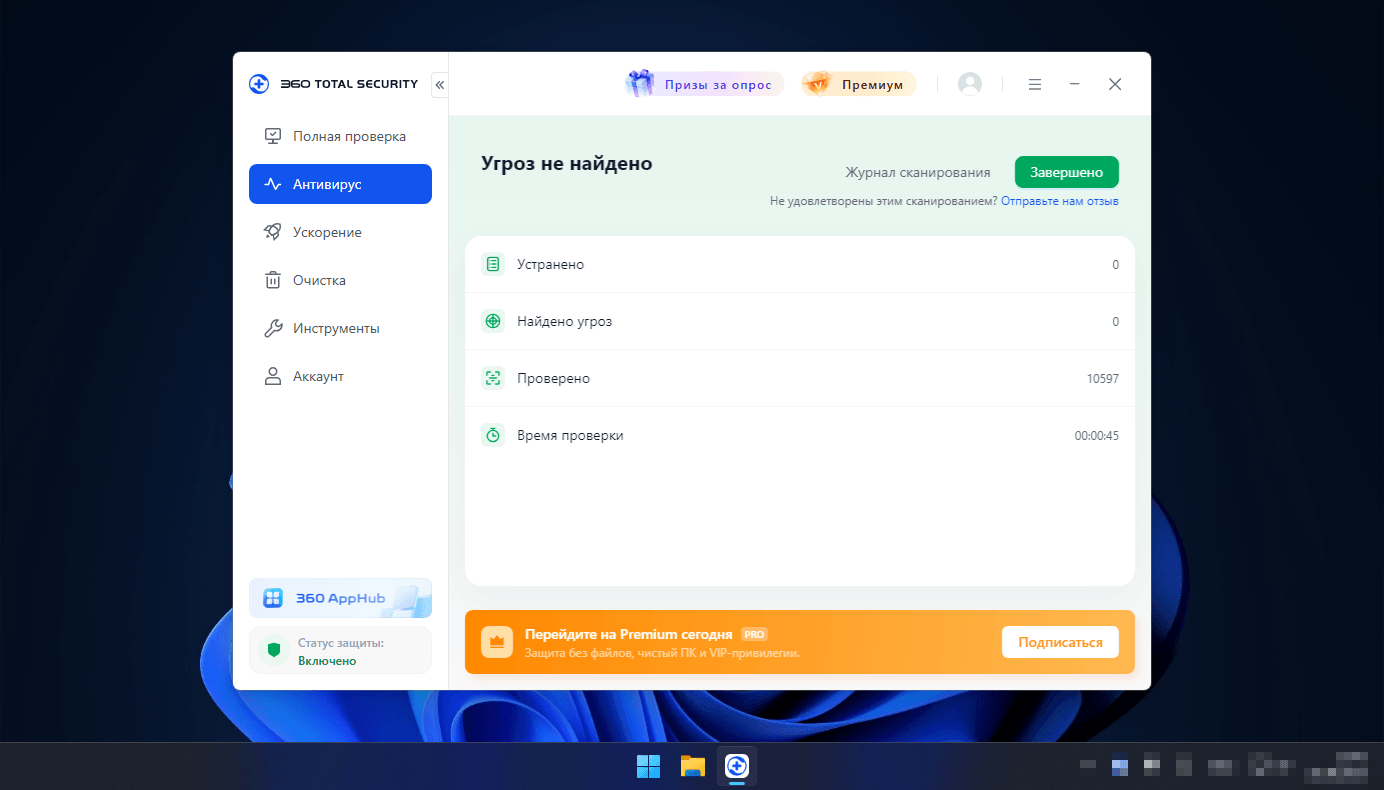Click the Премиум diamond icon
Screen dimensions: 1384x790
point(818,84)
